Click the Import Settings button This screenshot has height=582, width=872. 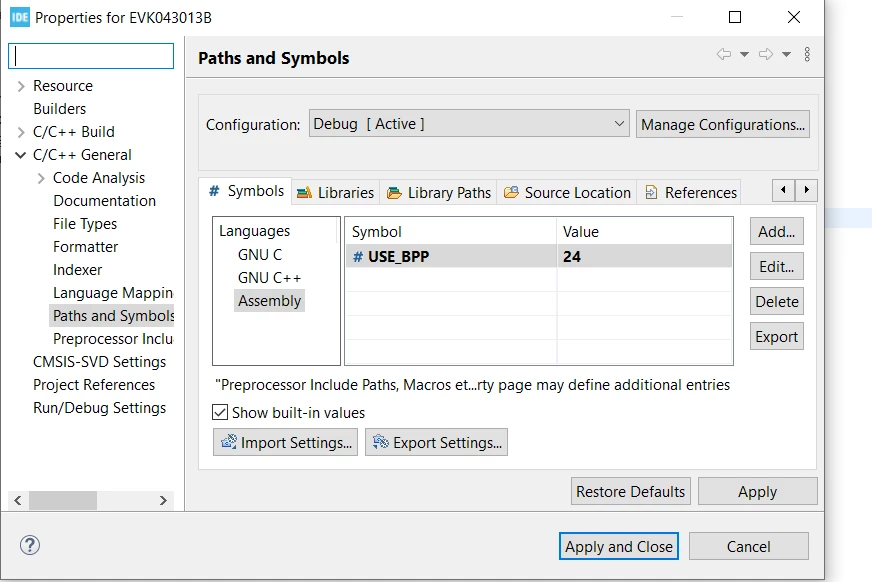285,442
